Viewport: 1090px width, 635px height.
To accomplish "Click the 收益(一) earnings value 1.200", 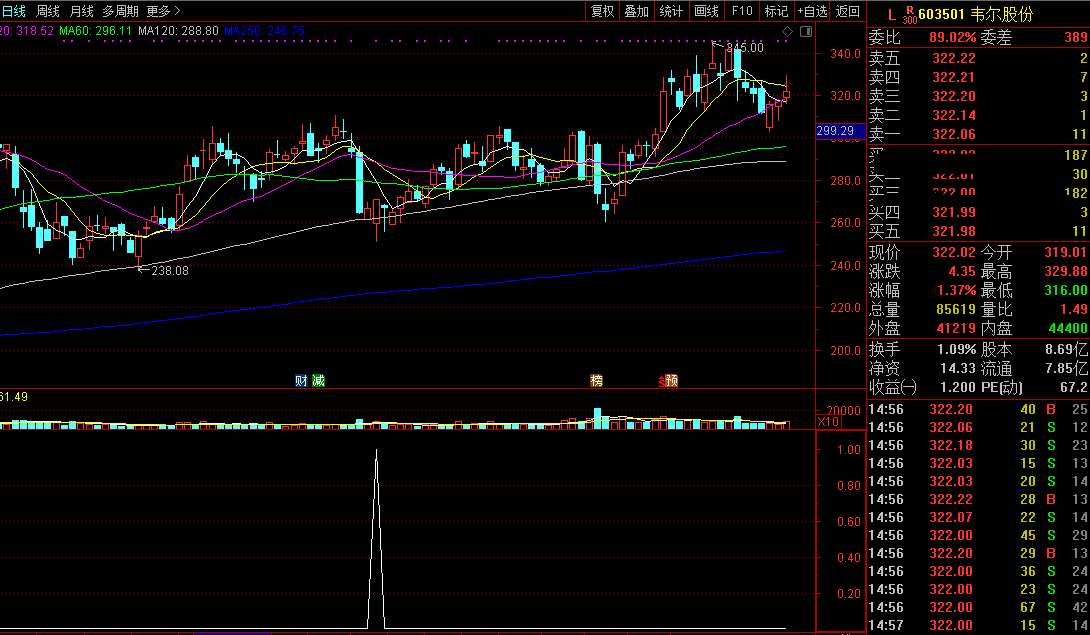I will click(x=958, y=387).
